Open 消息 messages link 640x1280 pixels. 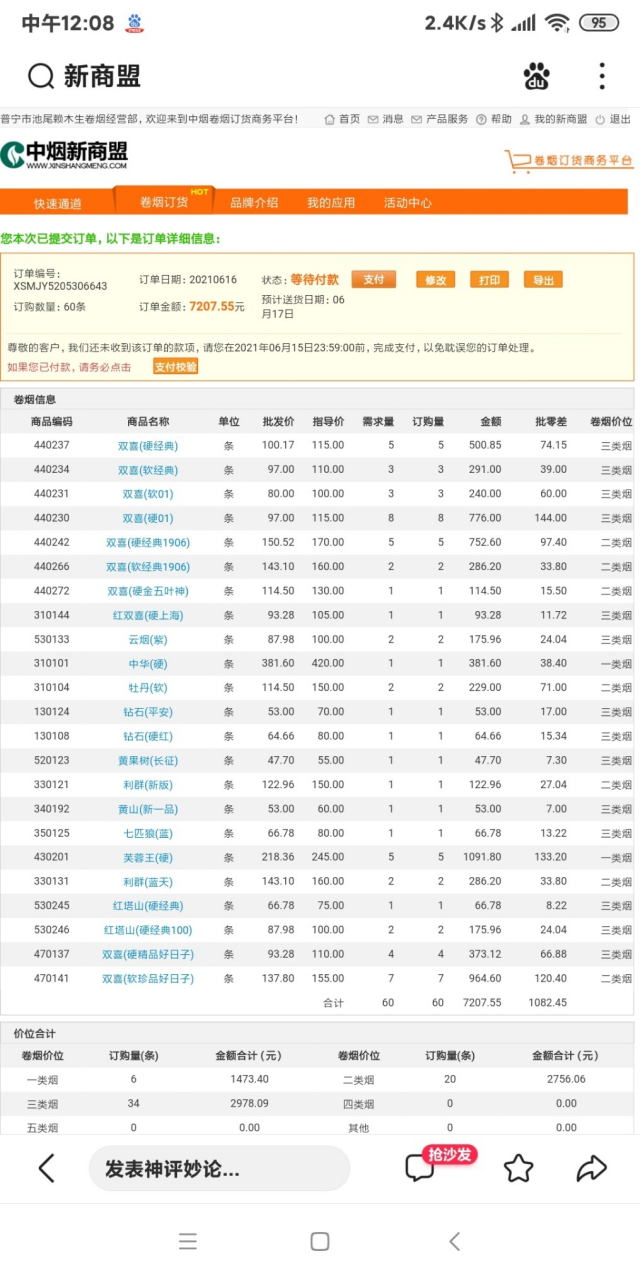pos(386,119)
